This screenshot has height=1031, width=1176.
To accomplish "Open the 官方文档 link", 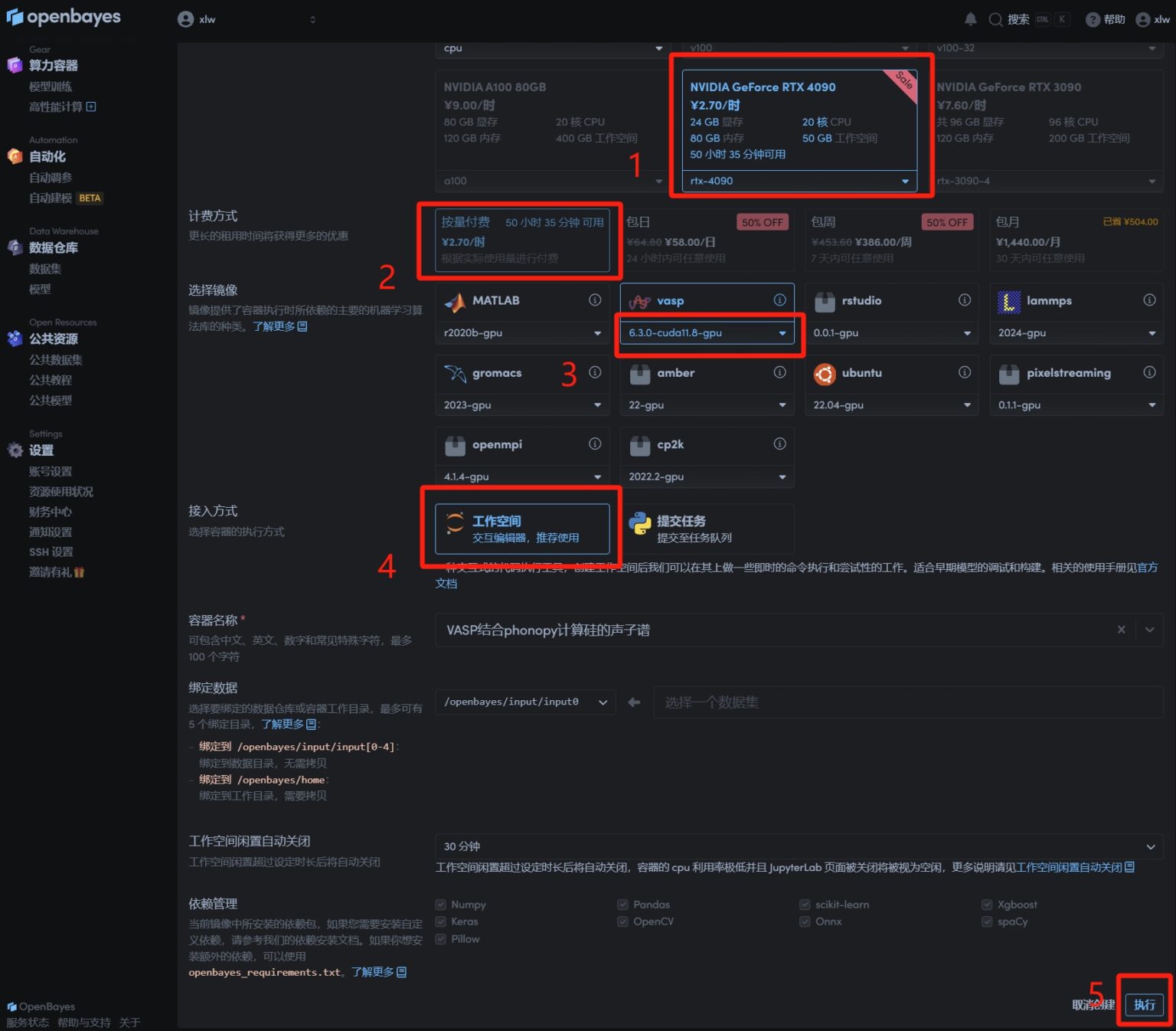I will point(1147,568).
